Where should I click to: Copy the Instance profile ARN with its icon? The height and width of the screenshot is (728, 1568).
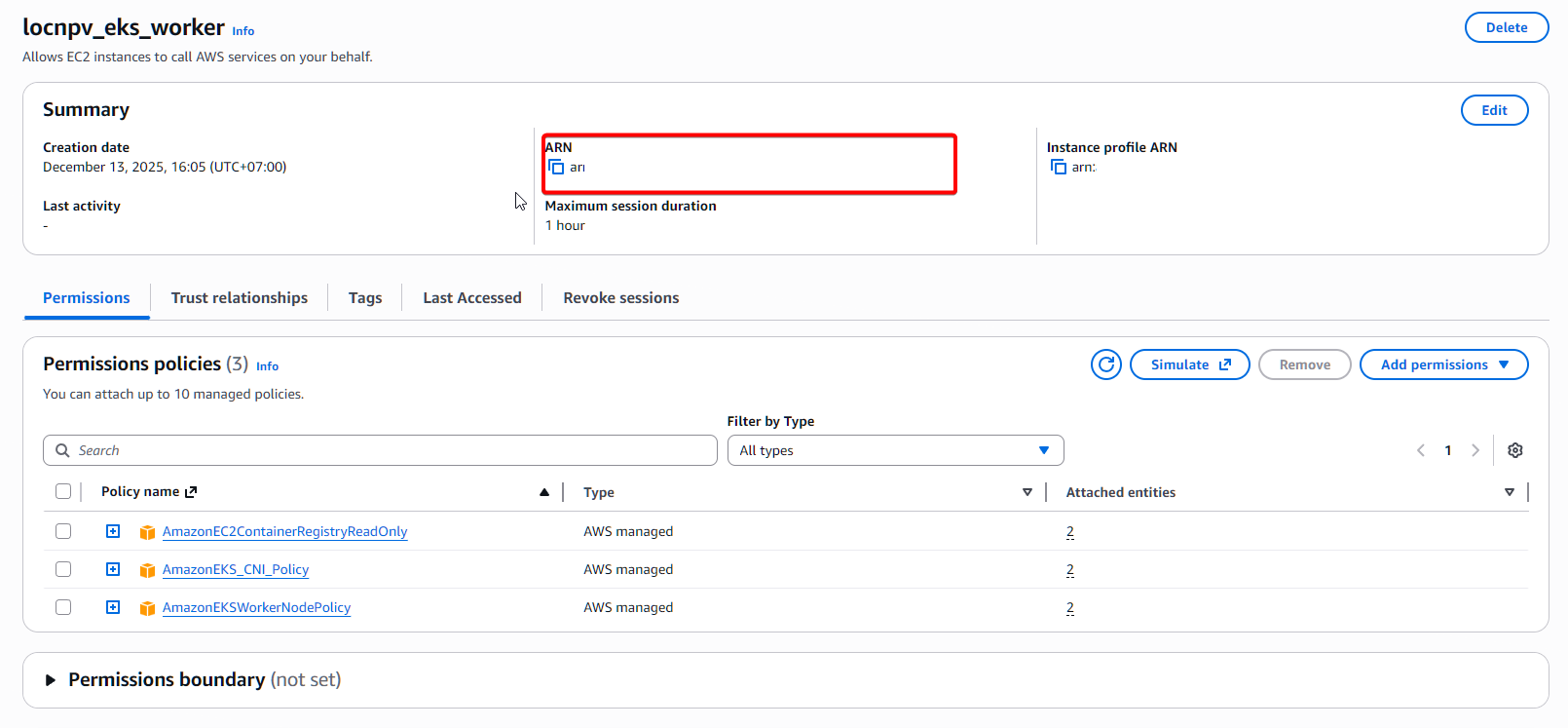[1059, 168]
